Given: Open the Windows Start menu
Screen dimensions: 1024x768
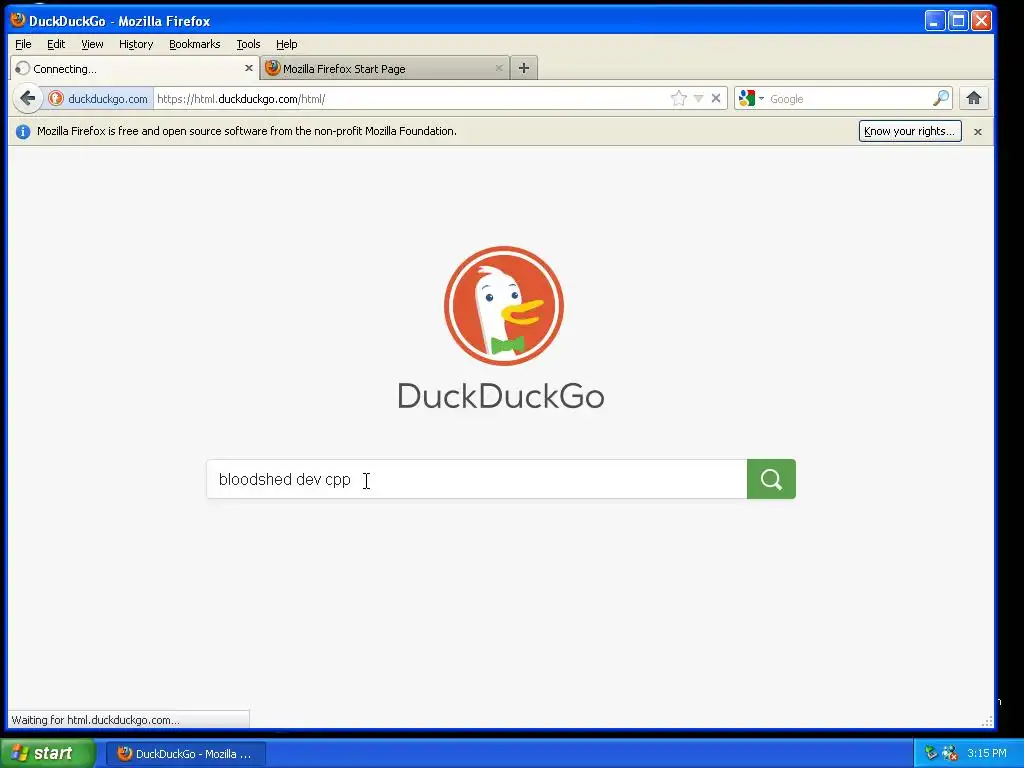Looking at the screenshot, I should click(47, 754).
